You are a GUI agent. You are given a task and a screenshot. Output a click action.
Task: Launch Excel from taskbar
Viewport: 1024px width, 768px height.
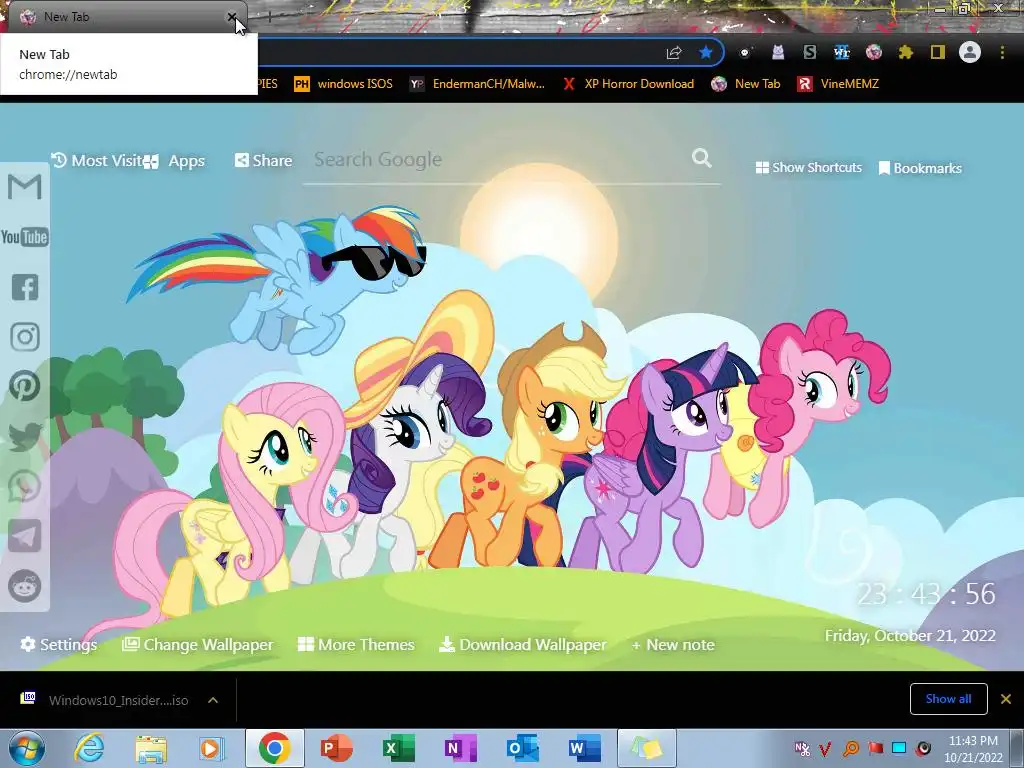point(398,748)
